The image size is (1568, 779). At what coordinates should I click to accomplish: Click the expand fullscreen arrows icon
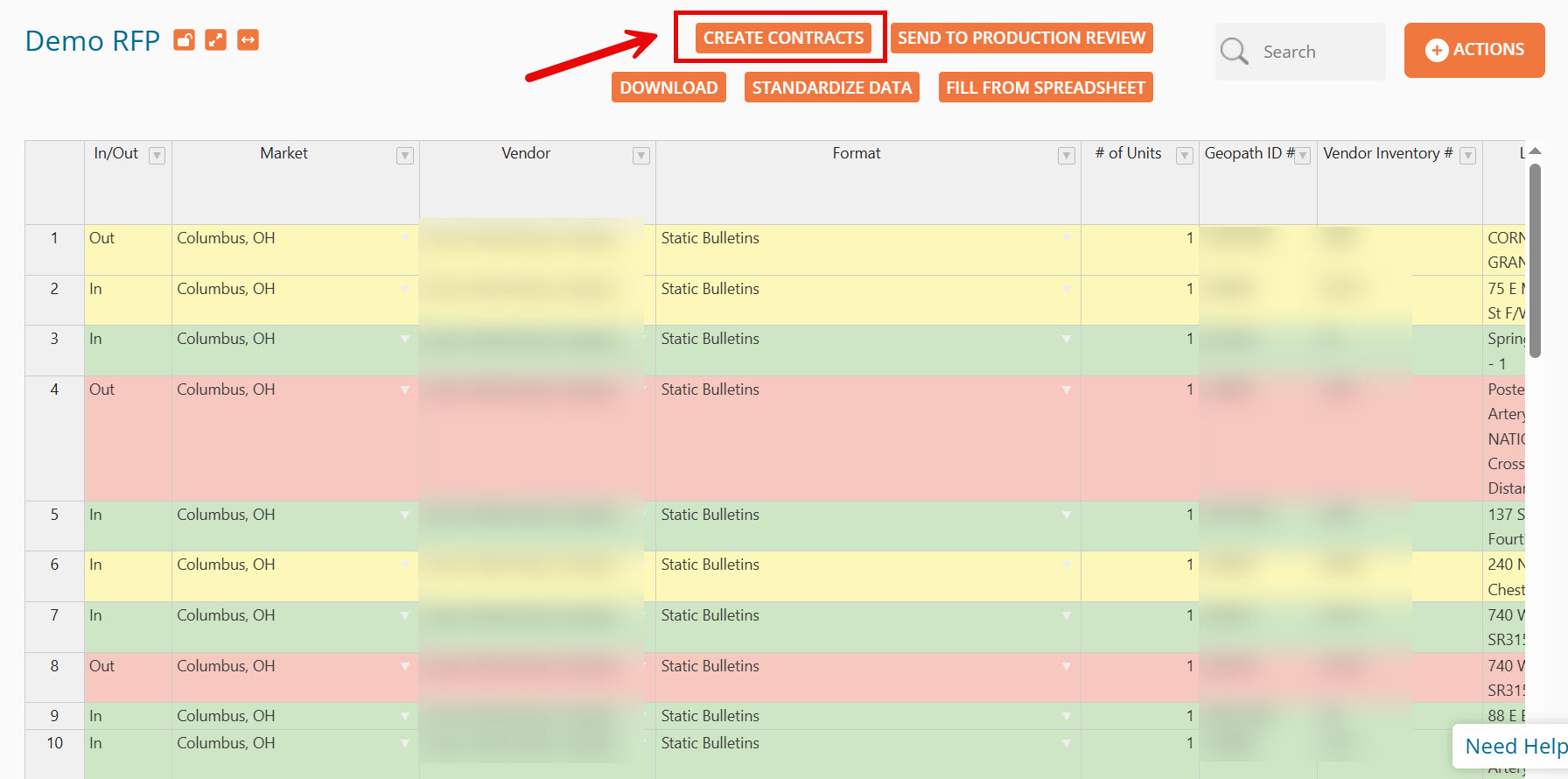(215, 40)
